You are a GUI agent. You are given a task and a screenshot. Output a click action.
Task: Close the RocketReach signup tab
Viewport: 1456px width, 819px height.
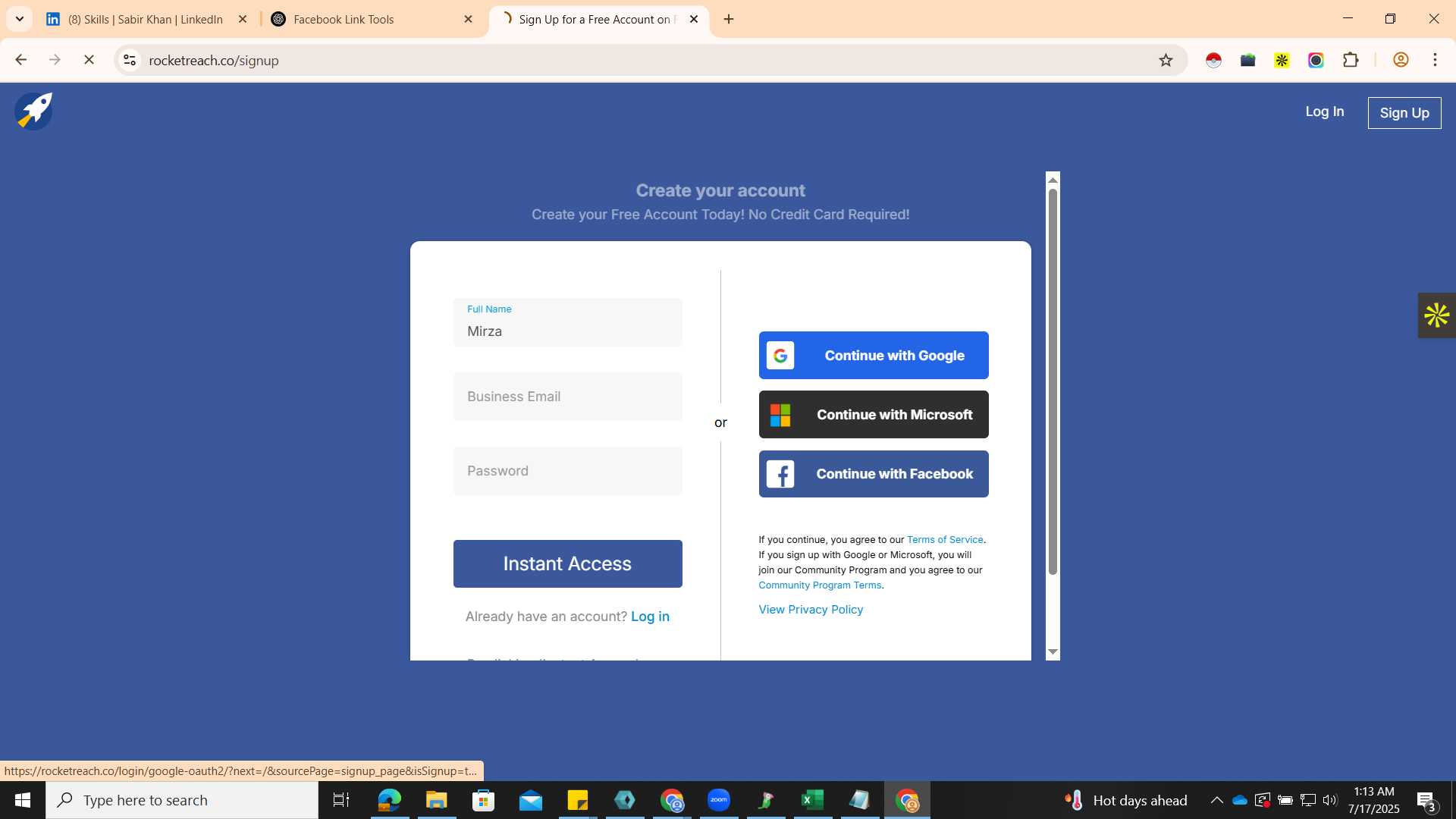coord(693,19)
